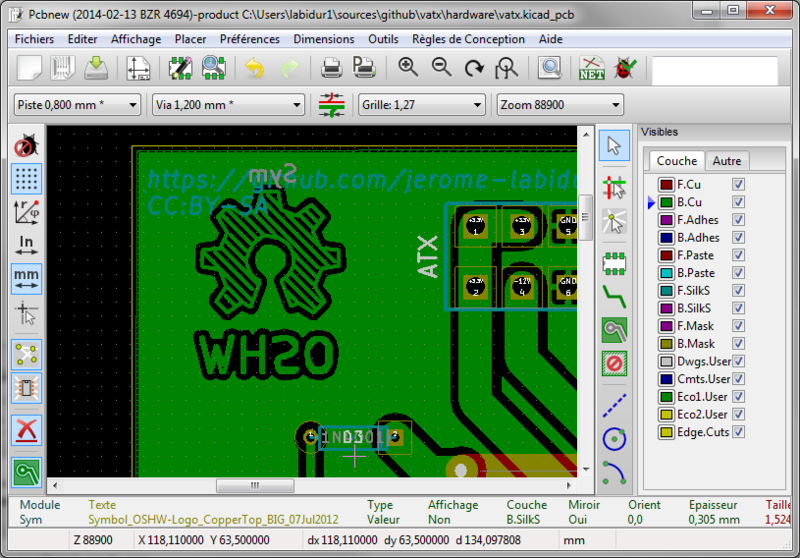Screen dimensions: 800x558
Task: Open the Règles de Conception menu
Action: pos(468,39)
